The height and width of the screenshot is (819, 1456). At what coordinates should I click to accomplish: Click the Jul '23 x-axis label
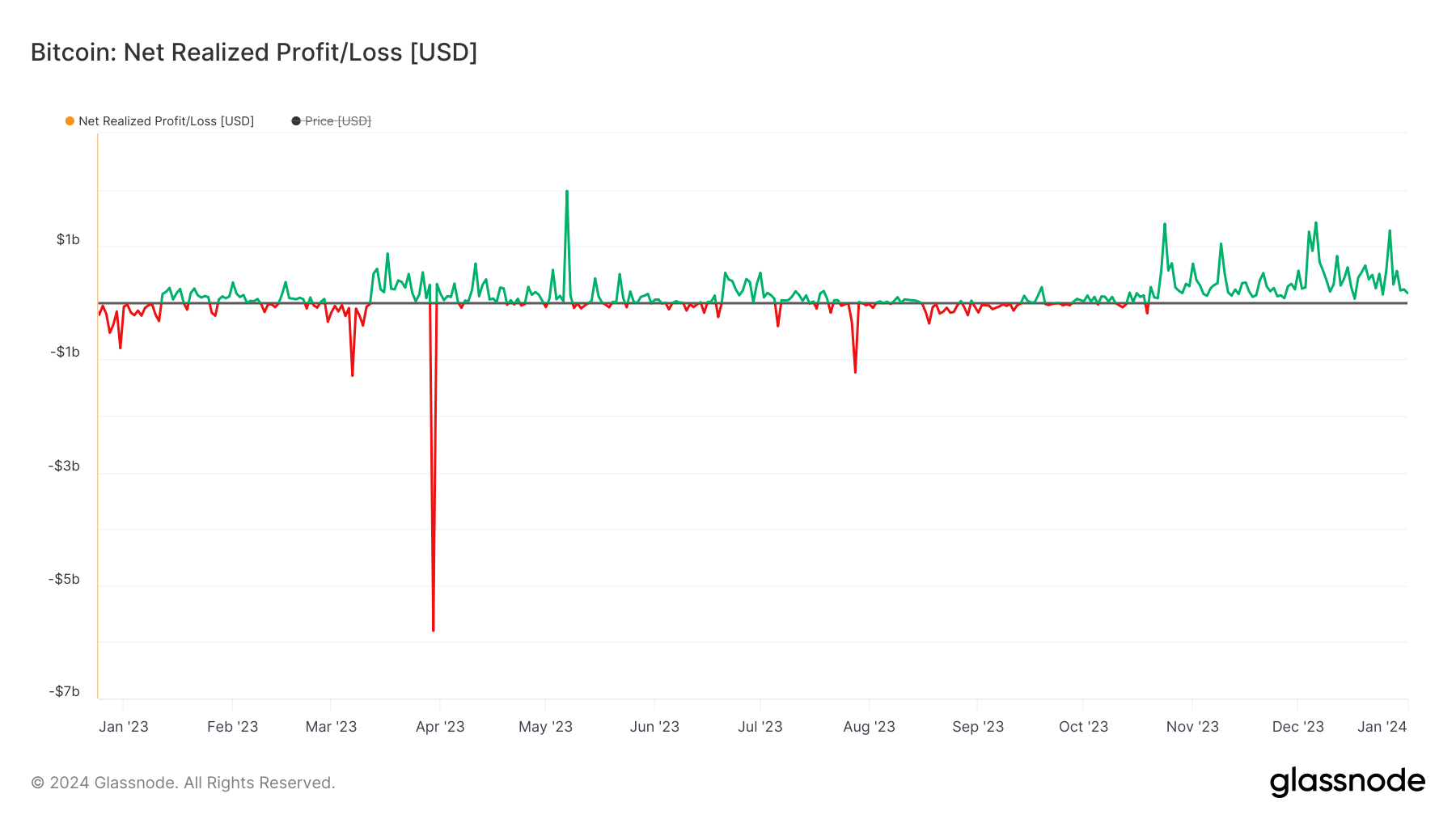(x=760, y=726)
